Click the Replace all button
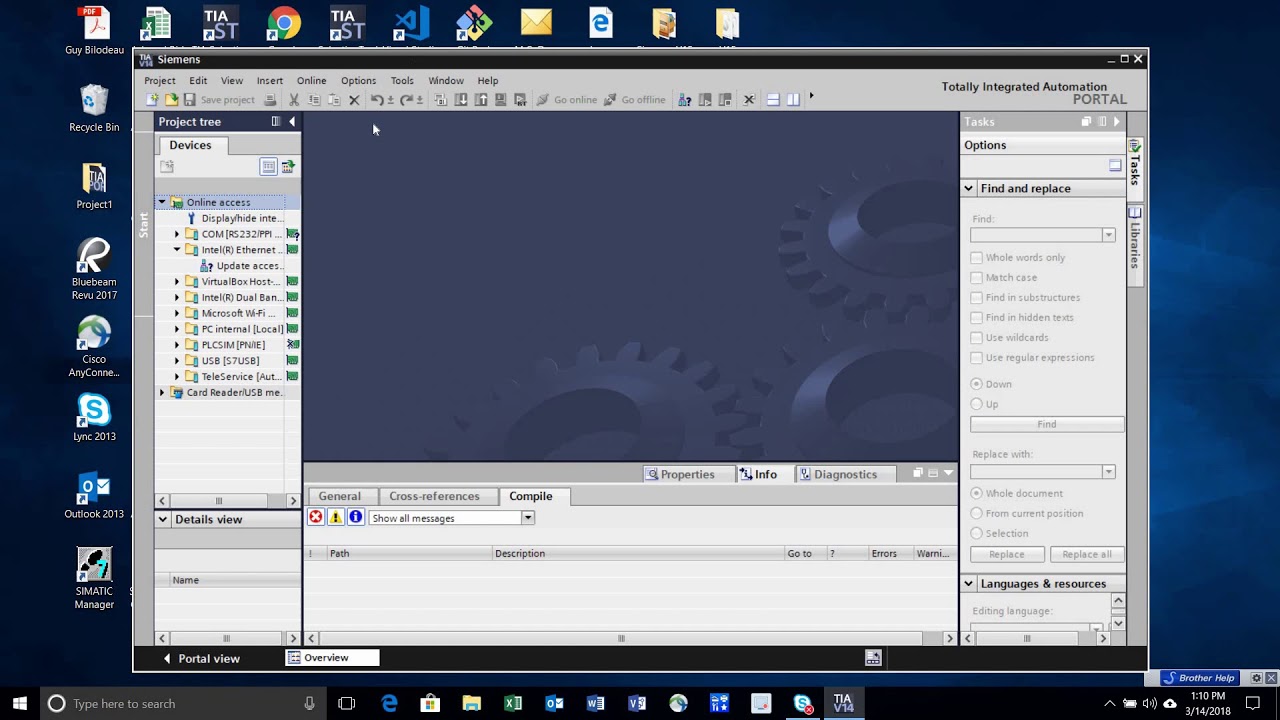This screenshot has width=1280, height=720. click(1086, 554)
